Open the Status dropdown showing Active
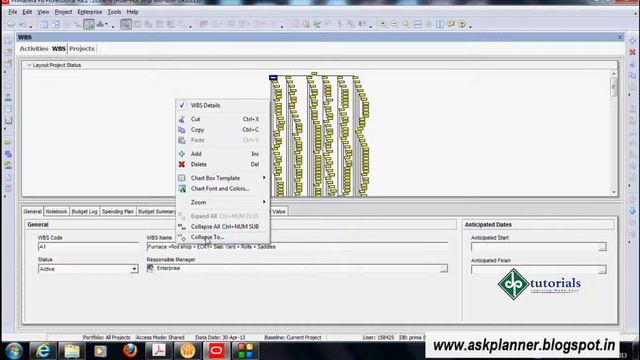 click(134, 269)
